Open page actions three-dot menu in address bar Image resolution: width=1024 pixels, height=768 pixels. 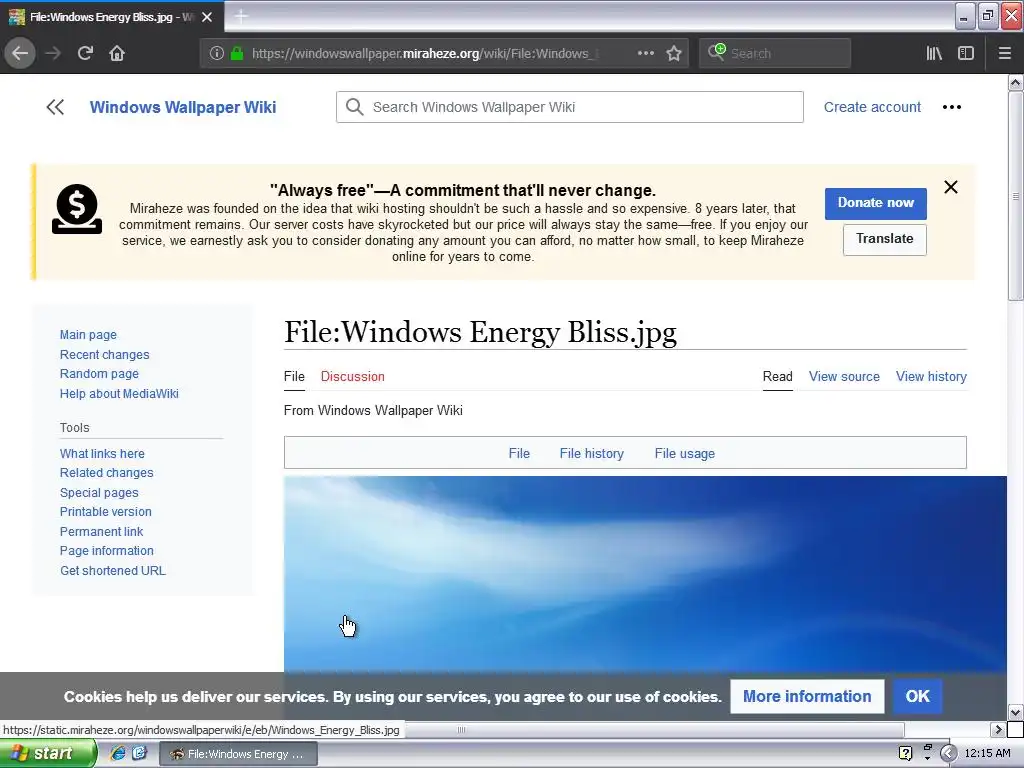645,54
